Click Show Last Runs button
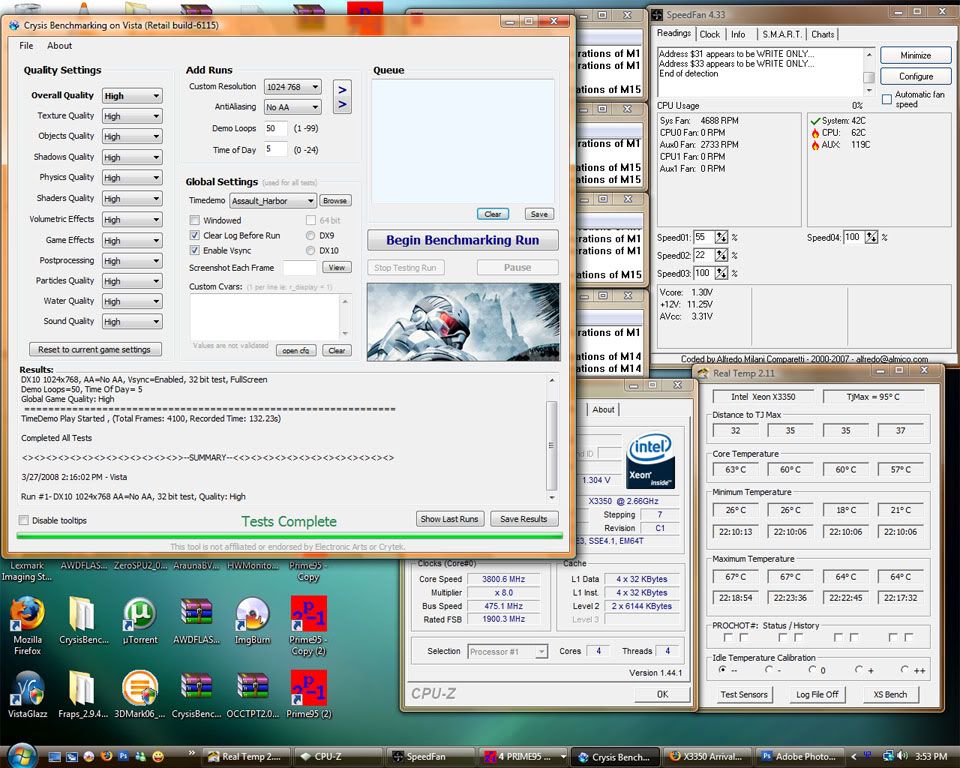The image size is (960, 768). click(x=449, y=519)
